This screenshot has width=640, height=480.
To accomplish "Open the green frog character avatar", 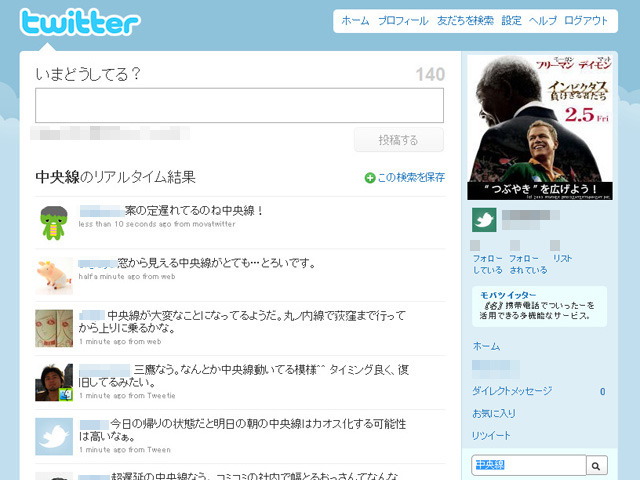I will tap(54, 223).
